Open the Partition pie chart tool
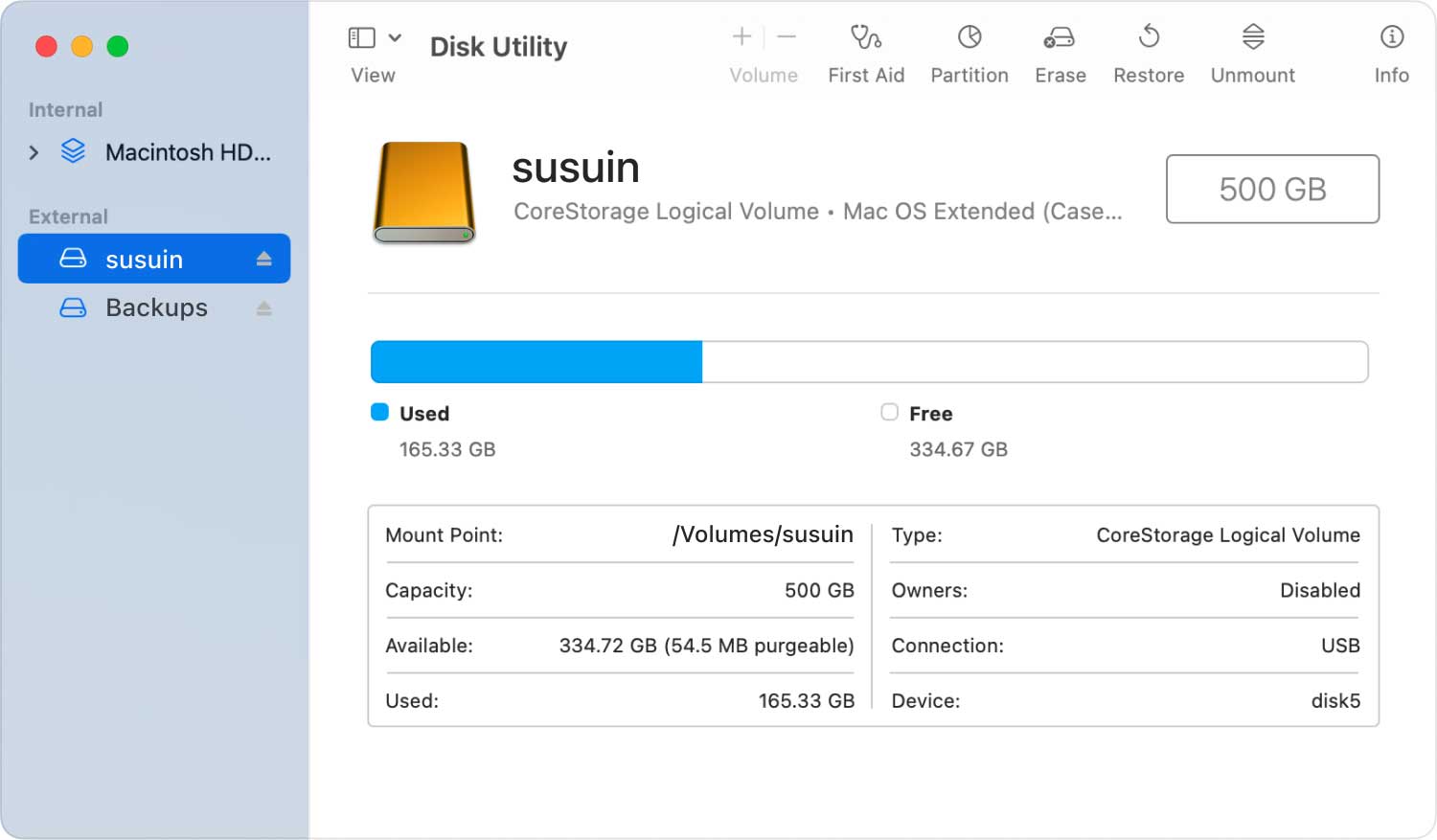Screen dimensions: 1437x840 click(x=969, y=37)
